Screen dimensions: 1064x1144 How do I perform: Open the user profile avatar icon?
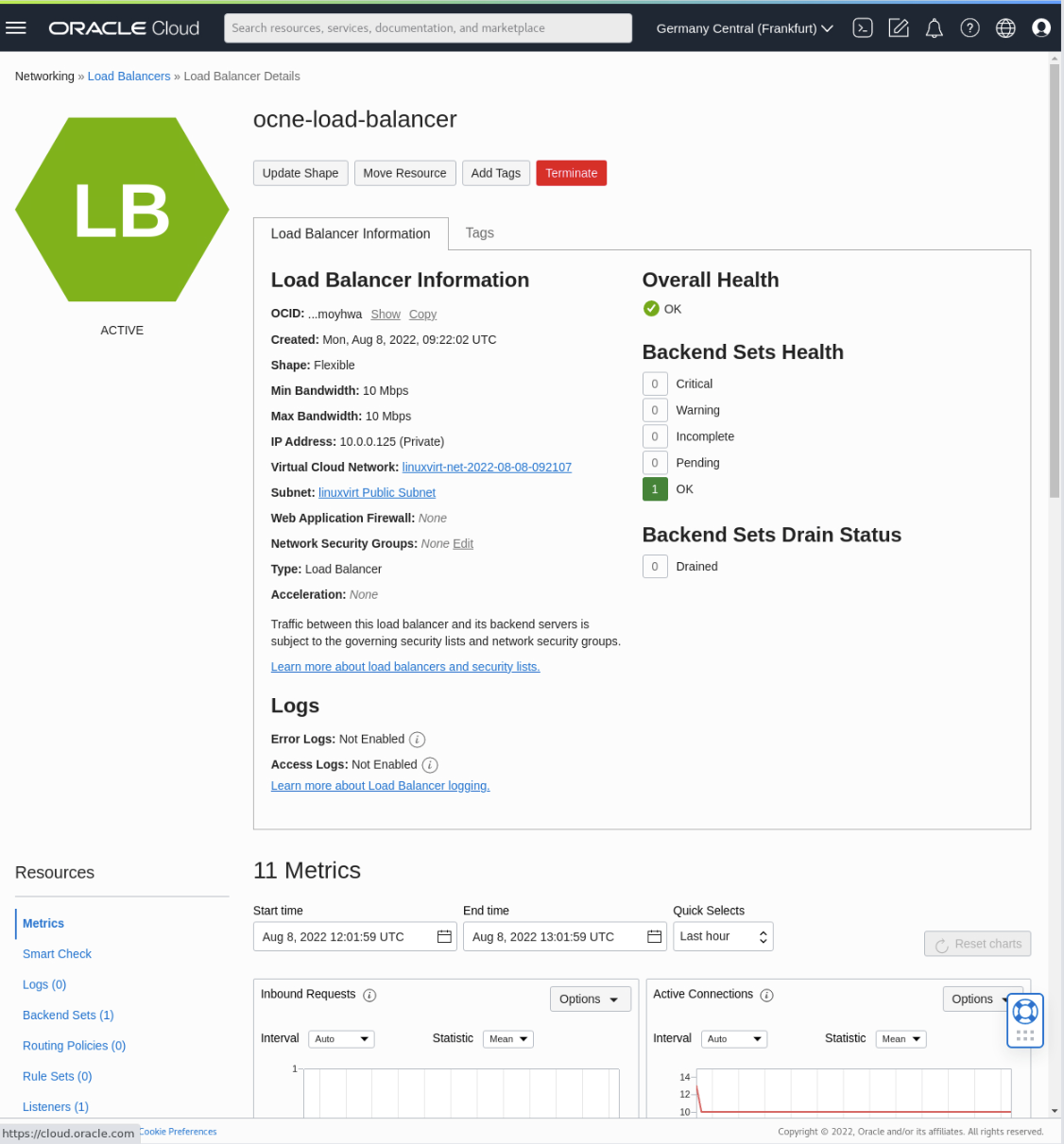1041,27
